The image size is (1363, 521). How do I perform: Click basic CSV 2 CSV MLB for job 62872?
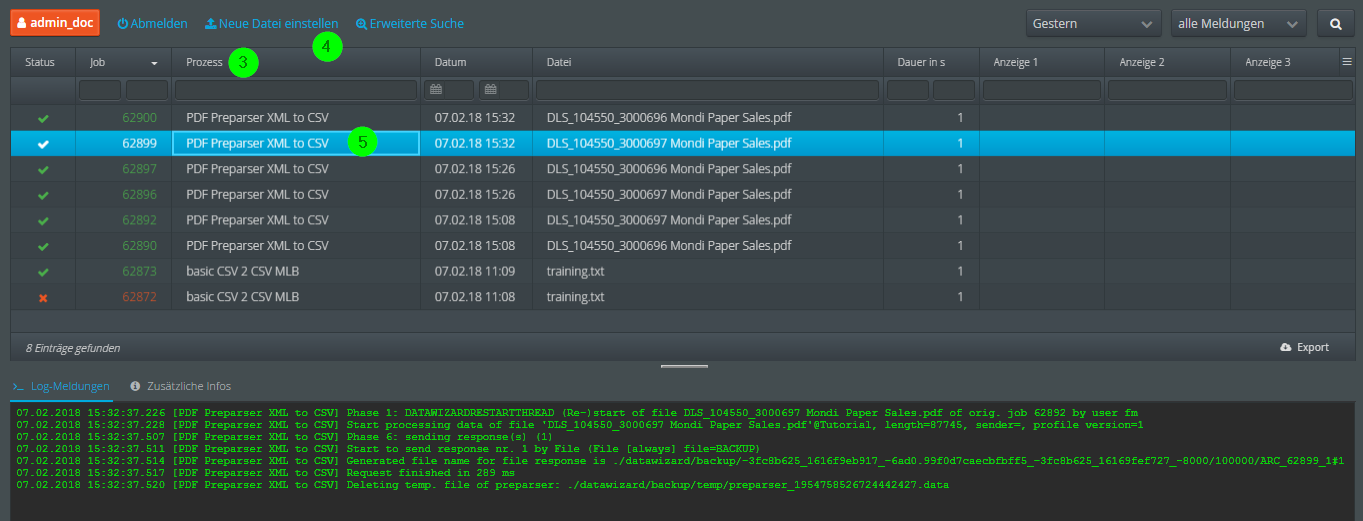[243, 297]
